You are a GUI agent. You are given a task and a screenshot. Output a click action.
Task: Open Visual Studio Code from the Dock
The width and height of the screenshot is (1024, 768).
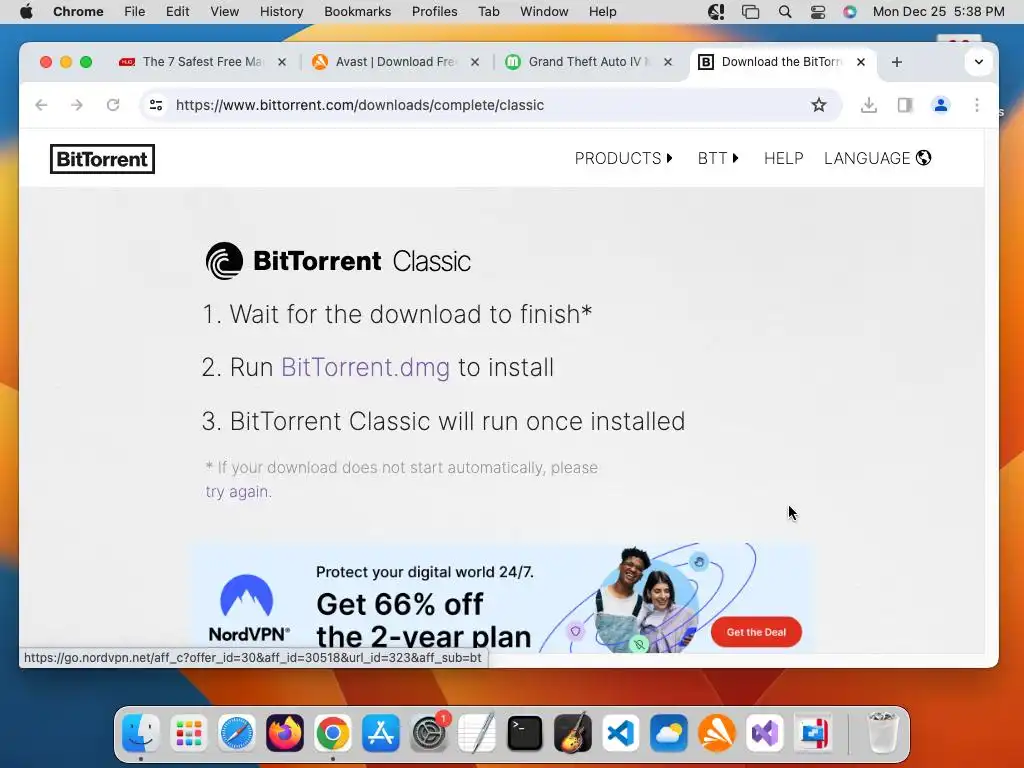[621, 733]
